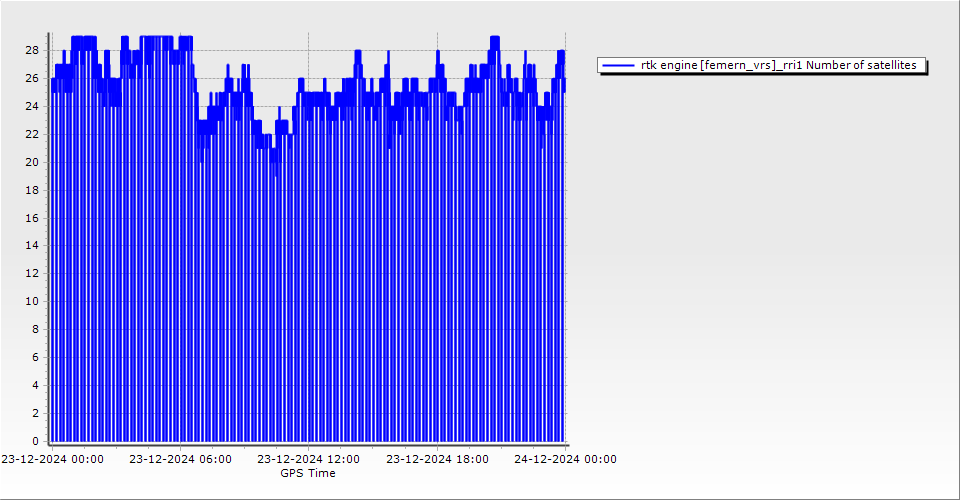
Task: Click the 'GPS Time' x-axis title
Action: click(x=308, y=473)
